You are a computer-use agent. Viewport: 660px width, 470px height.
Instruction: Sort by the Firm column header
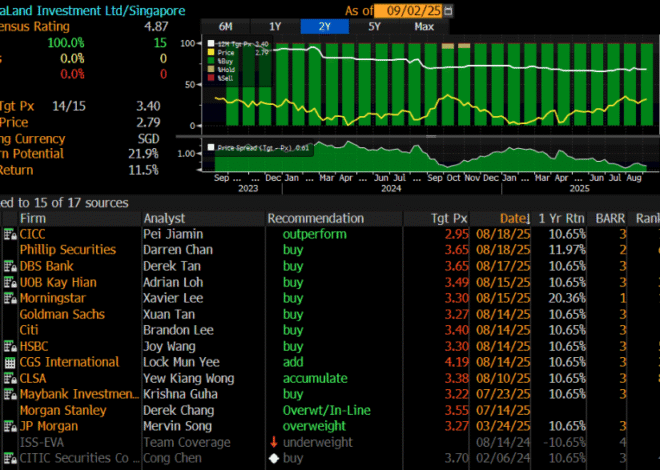(x=33, y=218)
